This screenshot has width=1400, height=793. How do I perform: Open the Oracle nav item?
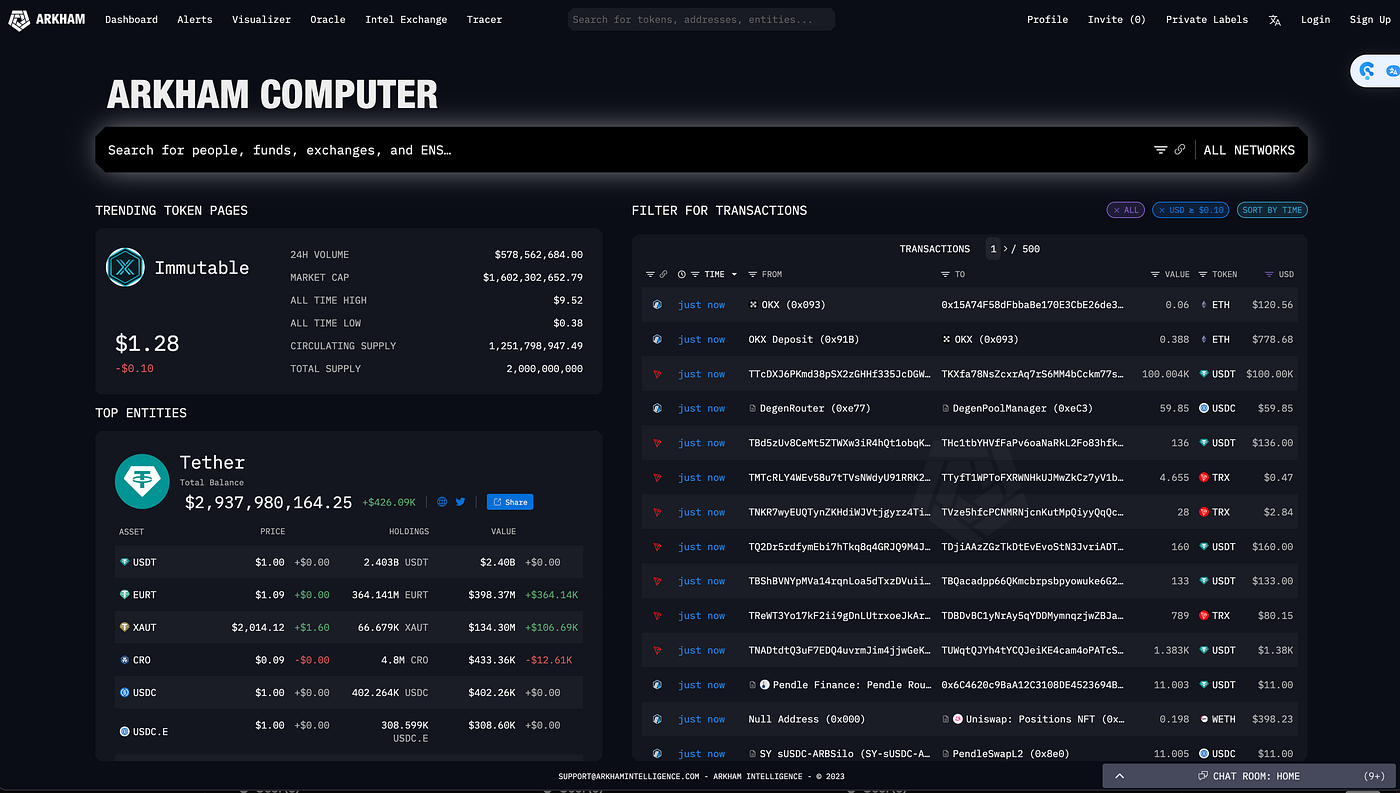tap(328, 20)
